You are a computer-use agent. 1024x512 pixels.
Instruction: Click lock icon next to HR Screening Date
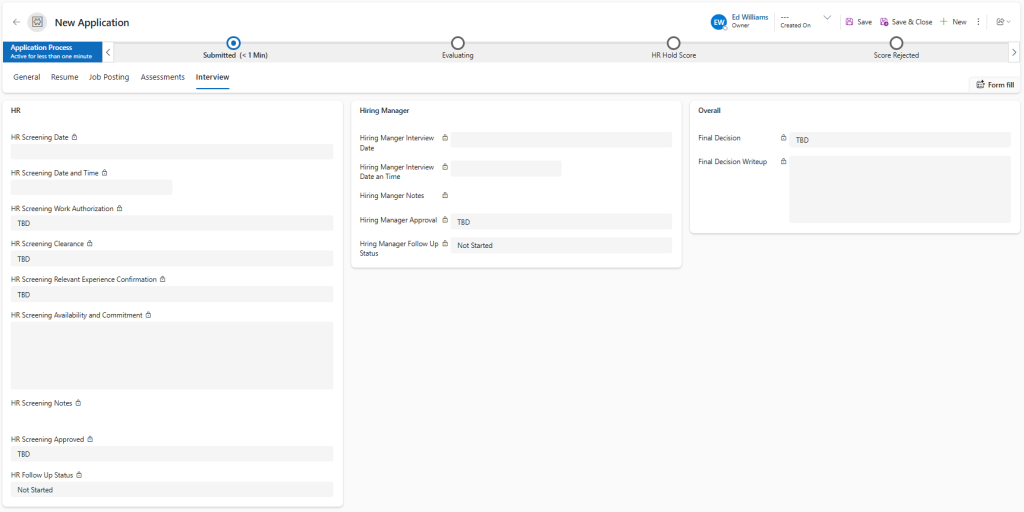[x=74, y=137]
